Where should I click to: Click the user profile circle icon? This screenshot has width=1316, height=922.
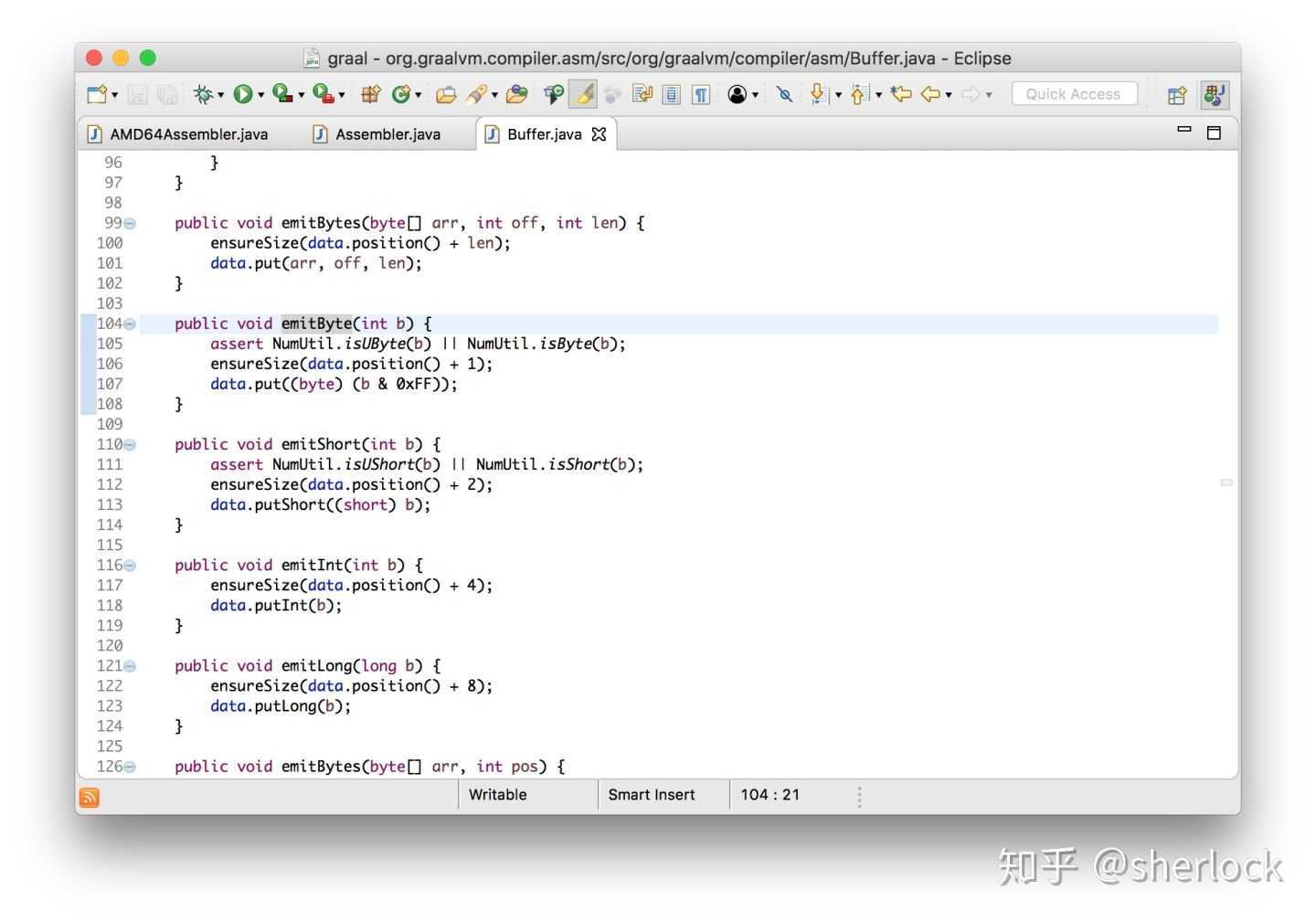coord(738,94)
